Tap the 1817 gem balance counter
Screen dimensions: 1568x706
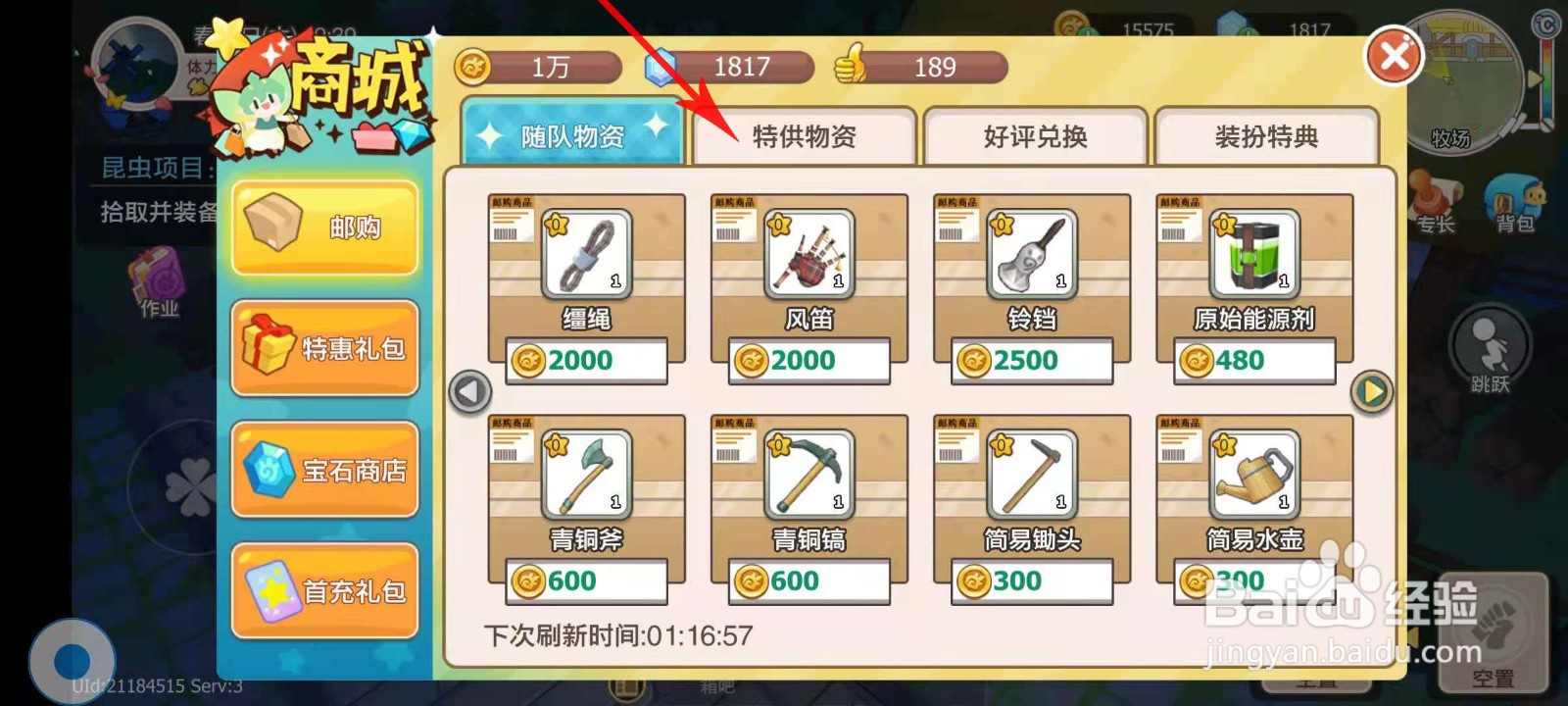[730, 67]
